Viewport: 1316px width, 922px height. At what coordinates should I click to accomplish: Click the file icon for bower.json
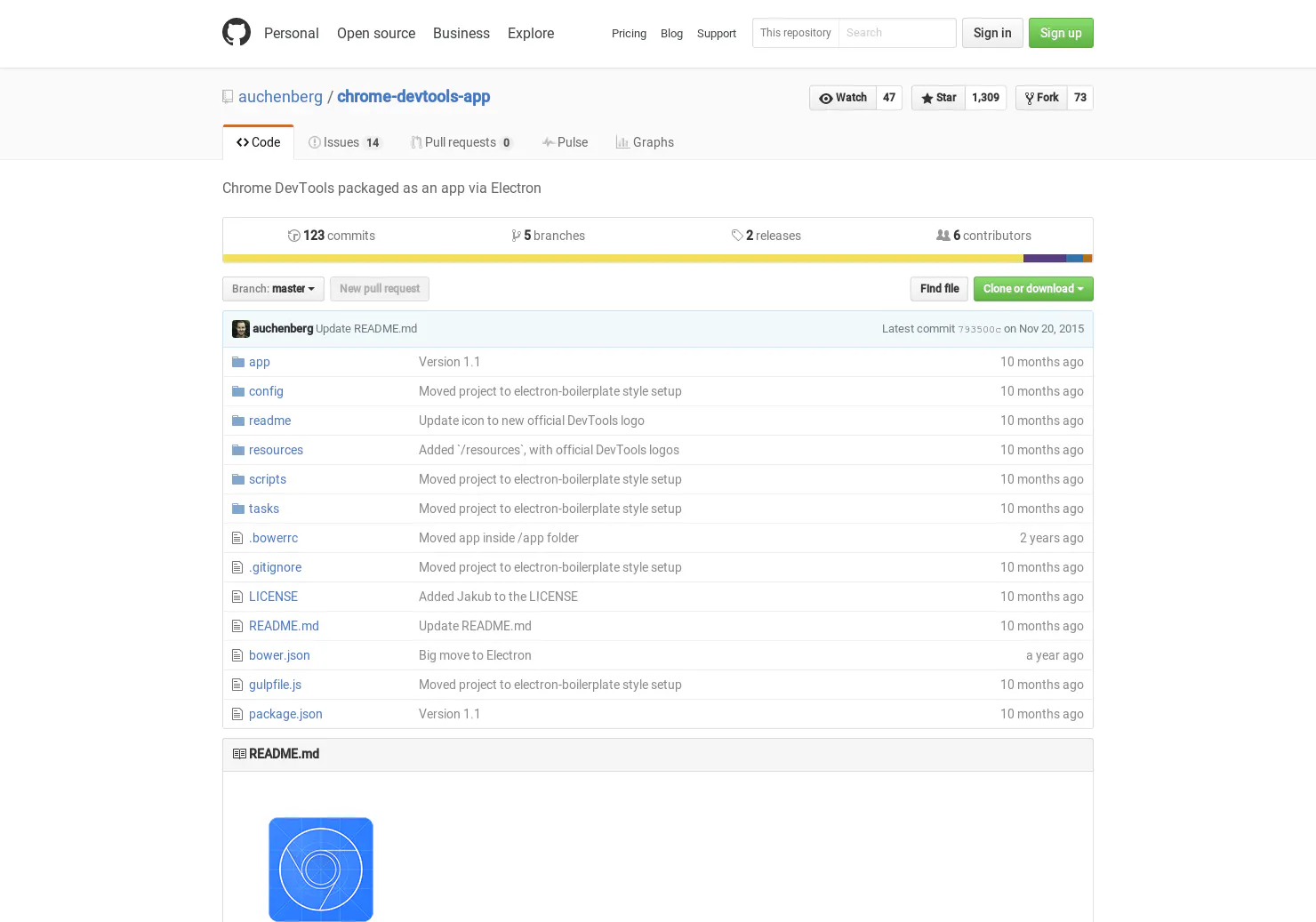point(237,655)
